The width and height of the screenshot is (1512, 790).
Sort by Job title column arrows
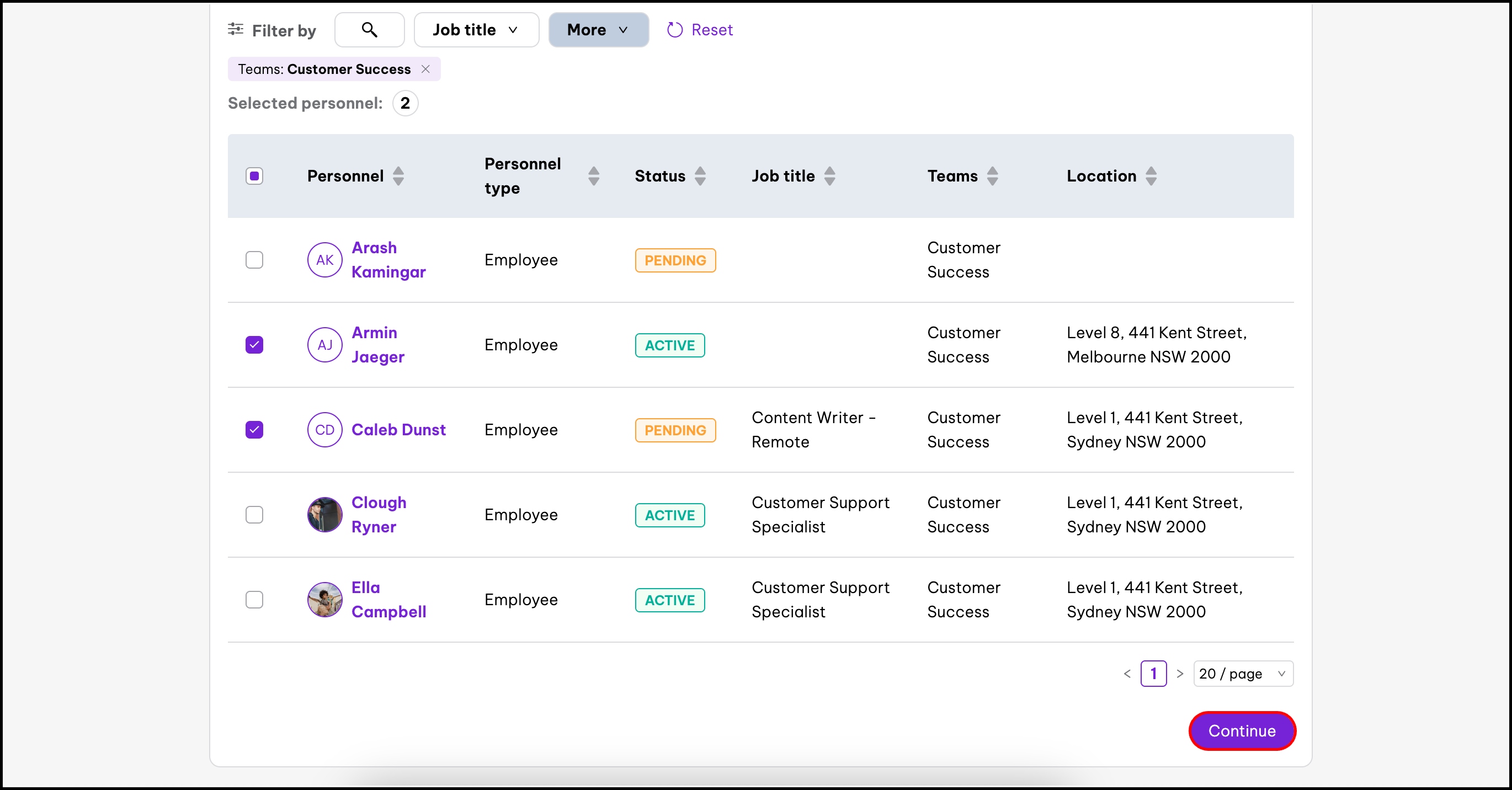(829, 176)
